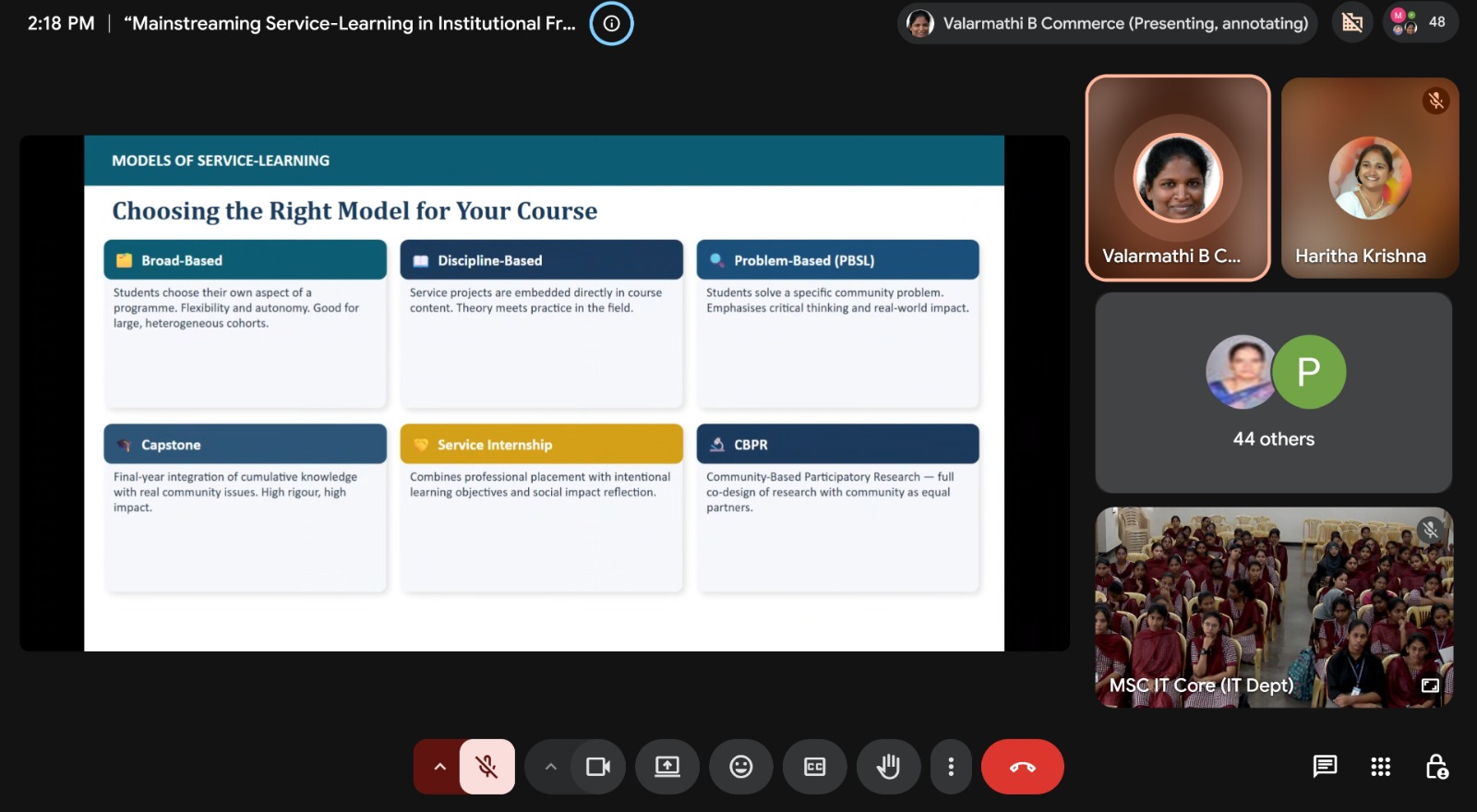Click the present screen icon
The image size is (1477, 812).
(667, 767)
